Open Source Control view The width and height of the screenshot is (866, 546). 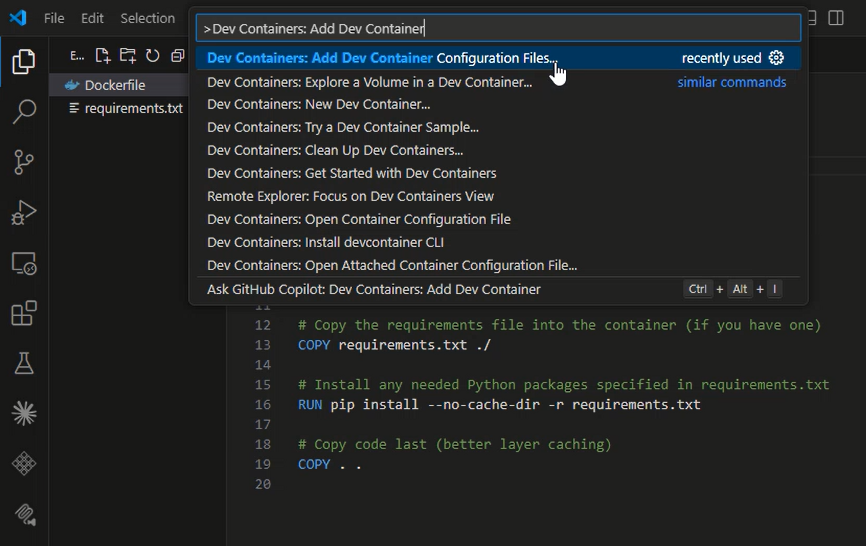24,162
